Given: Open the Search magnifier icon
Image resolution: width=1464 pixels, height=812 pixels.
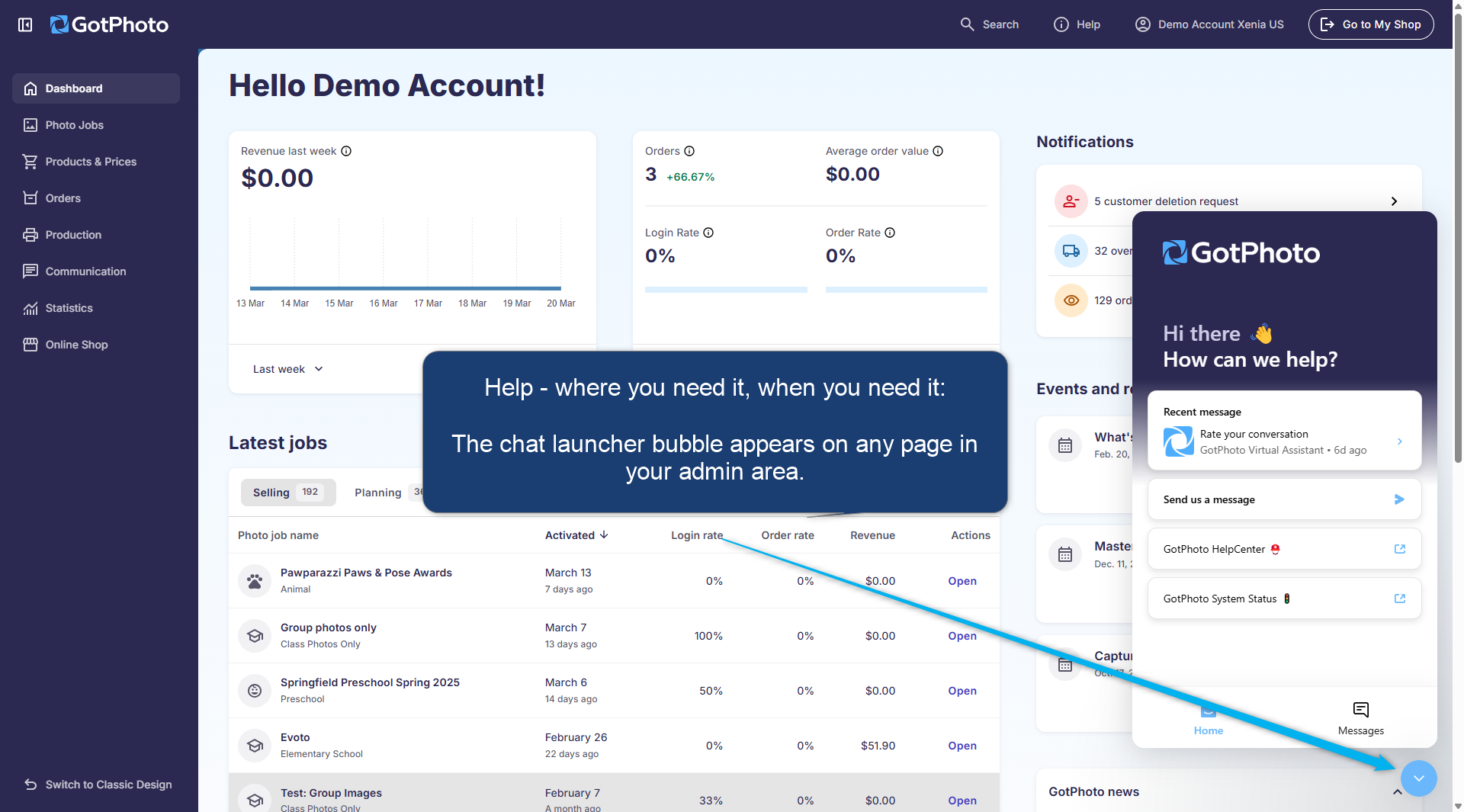Looking at the screenshot, I should coord(967,24).
